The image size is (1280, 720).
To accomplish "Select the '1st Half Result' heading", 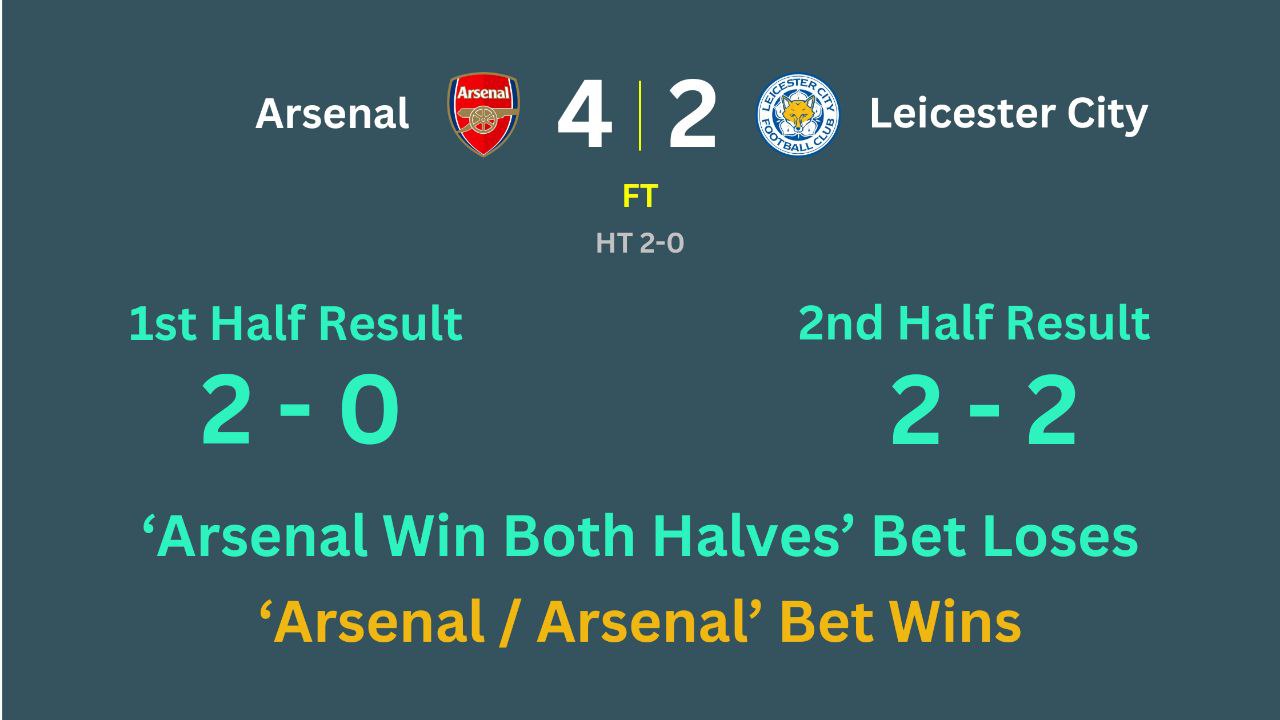I will pyautogui.click(x=296, y=324).
